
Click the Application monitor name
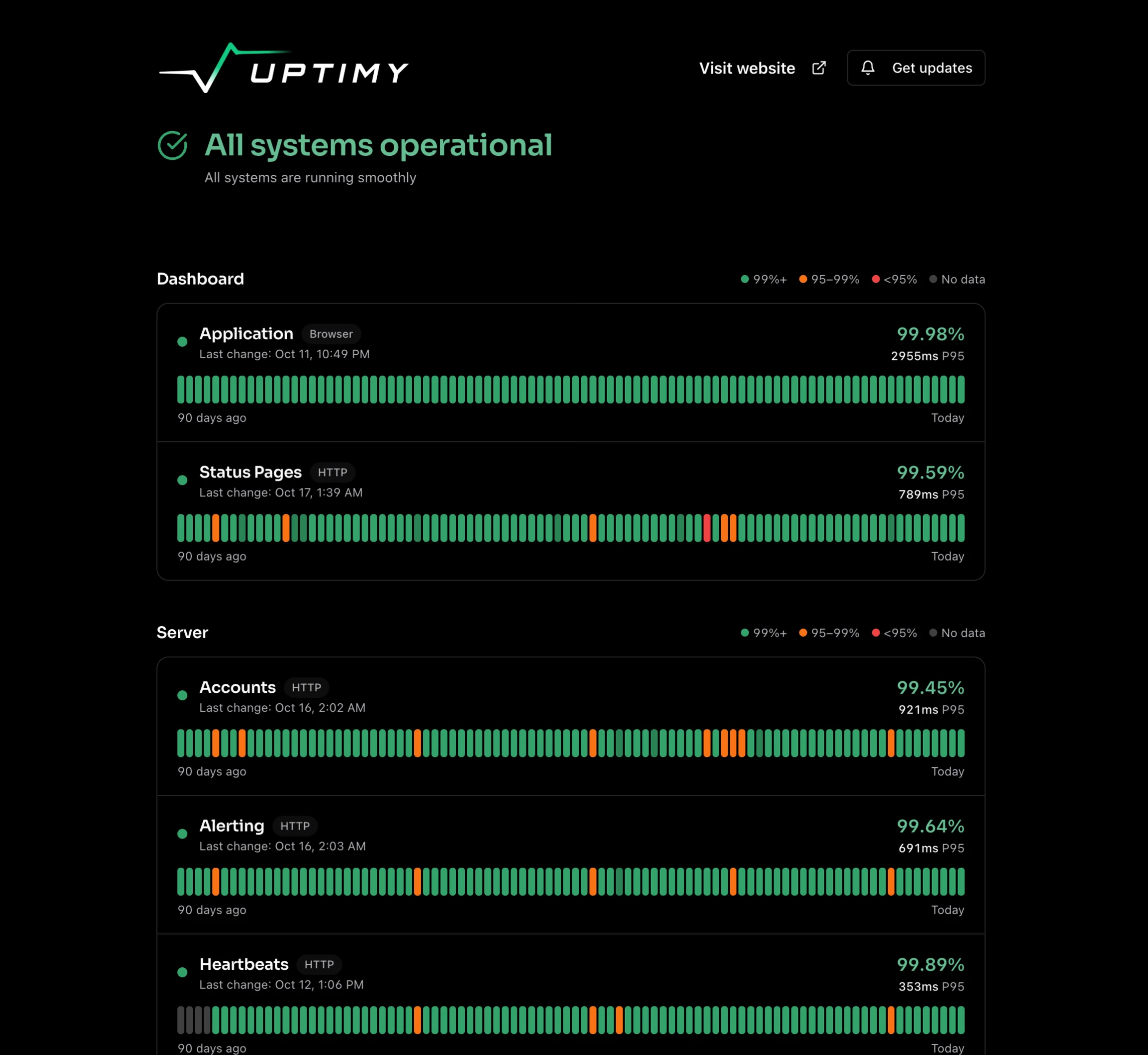coord(246,334)
